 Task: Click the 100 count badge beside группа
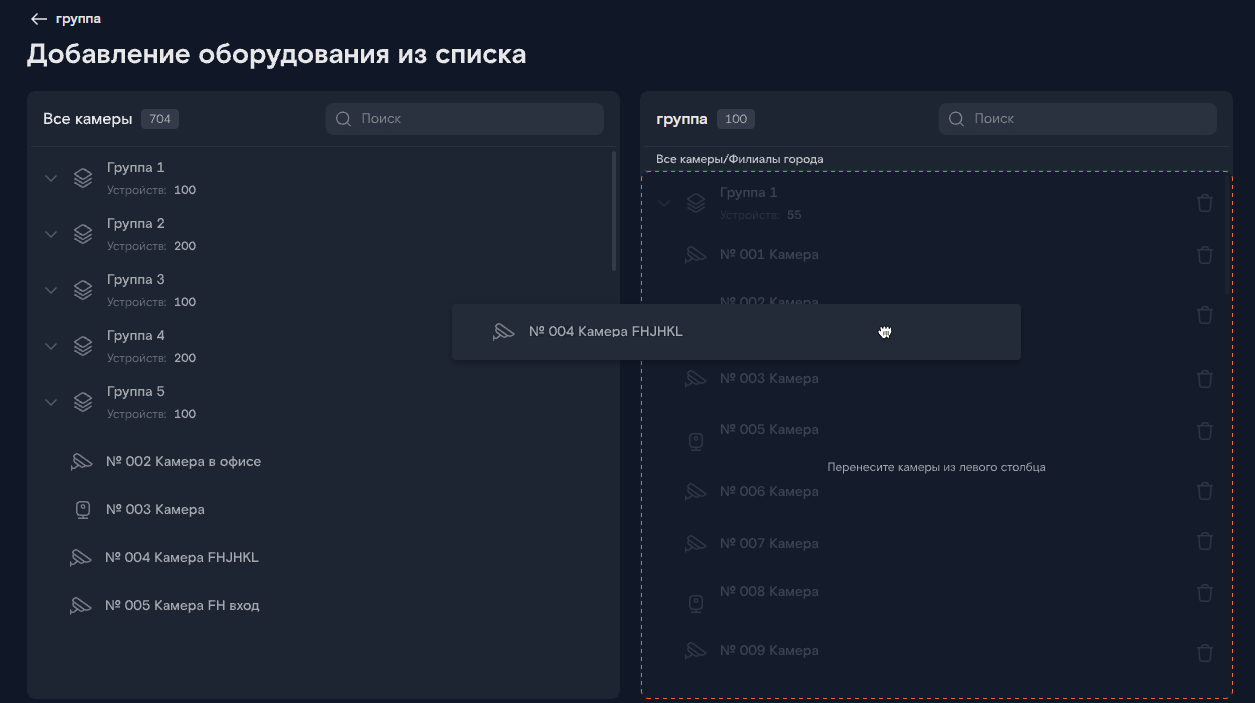click(736, 119)
